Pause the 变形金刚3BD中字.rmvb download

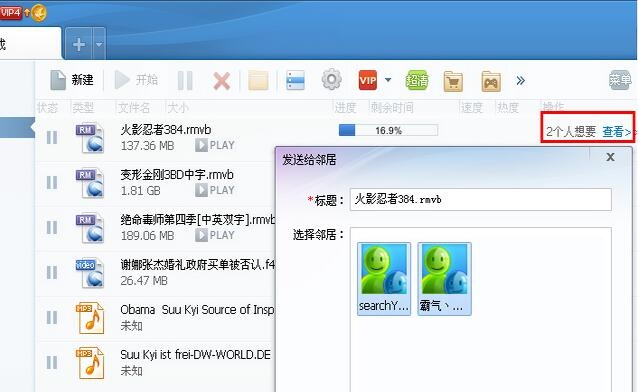pos(52,182)
